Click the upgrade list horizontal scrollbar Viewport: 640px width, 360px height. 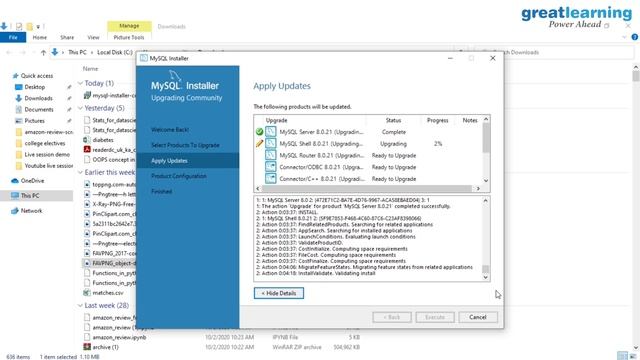(367, 189)
